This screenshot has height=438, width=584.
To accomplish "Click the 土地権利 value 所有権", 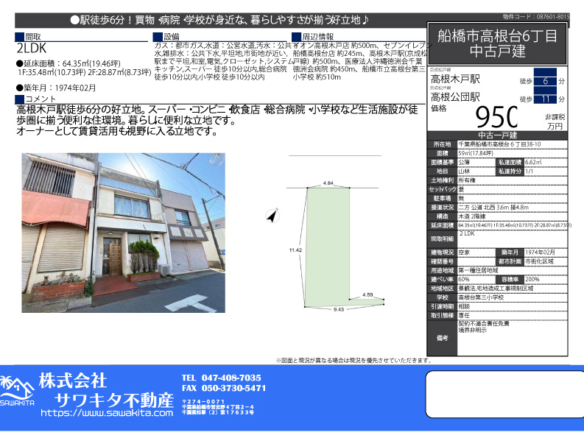I will point(467,180).
